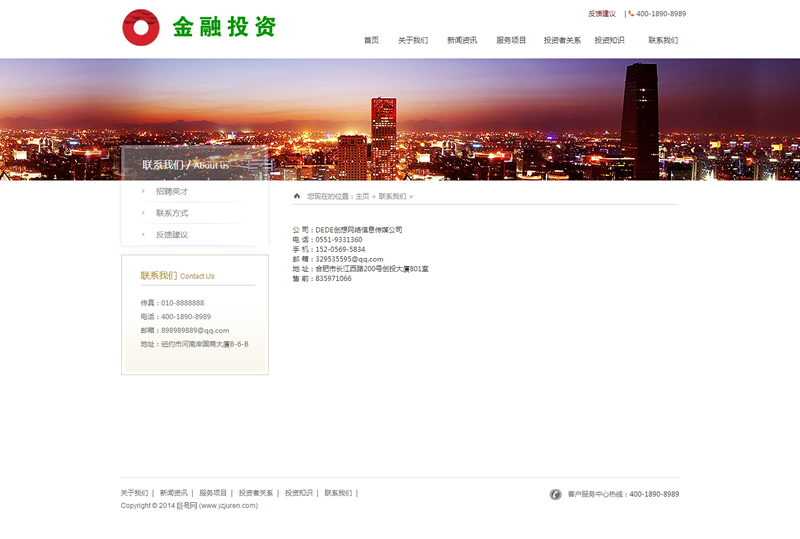The image size is (800, 539).
Task: Click the arrow bullet beside 反馈建议 in sidebar
Action: click(x=143, y=235)
